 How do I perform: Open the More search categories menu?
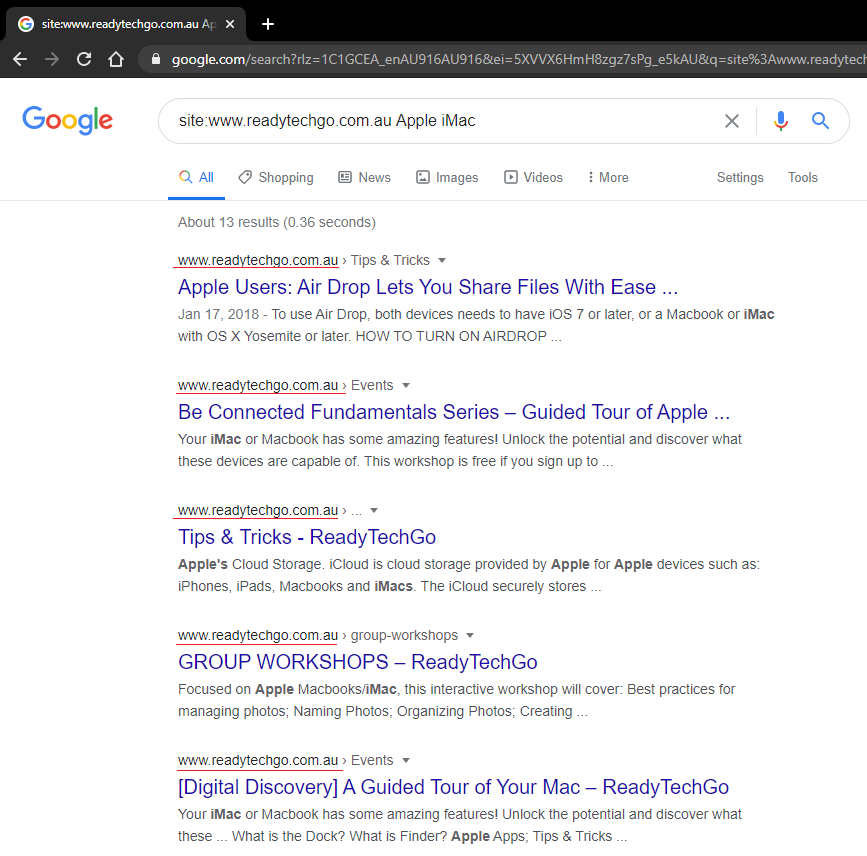tap(608, 178)
